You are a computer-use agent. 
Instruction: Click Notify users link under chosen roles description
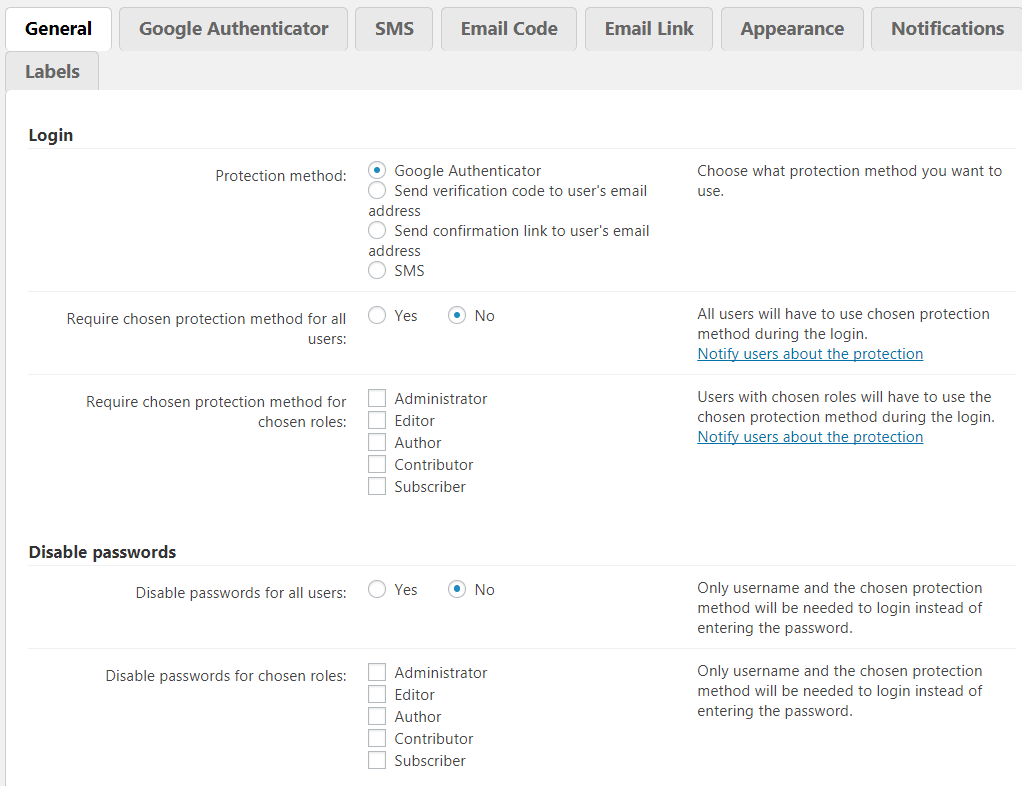[810, 437]
